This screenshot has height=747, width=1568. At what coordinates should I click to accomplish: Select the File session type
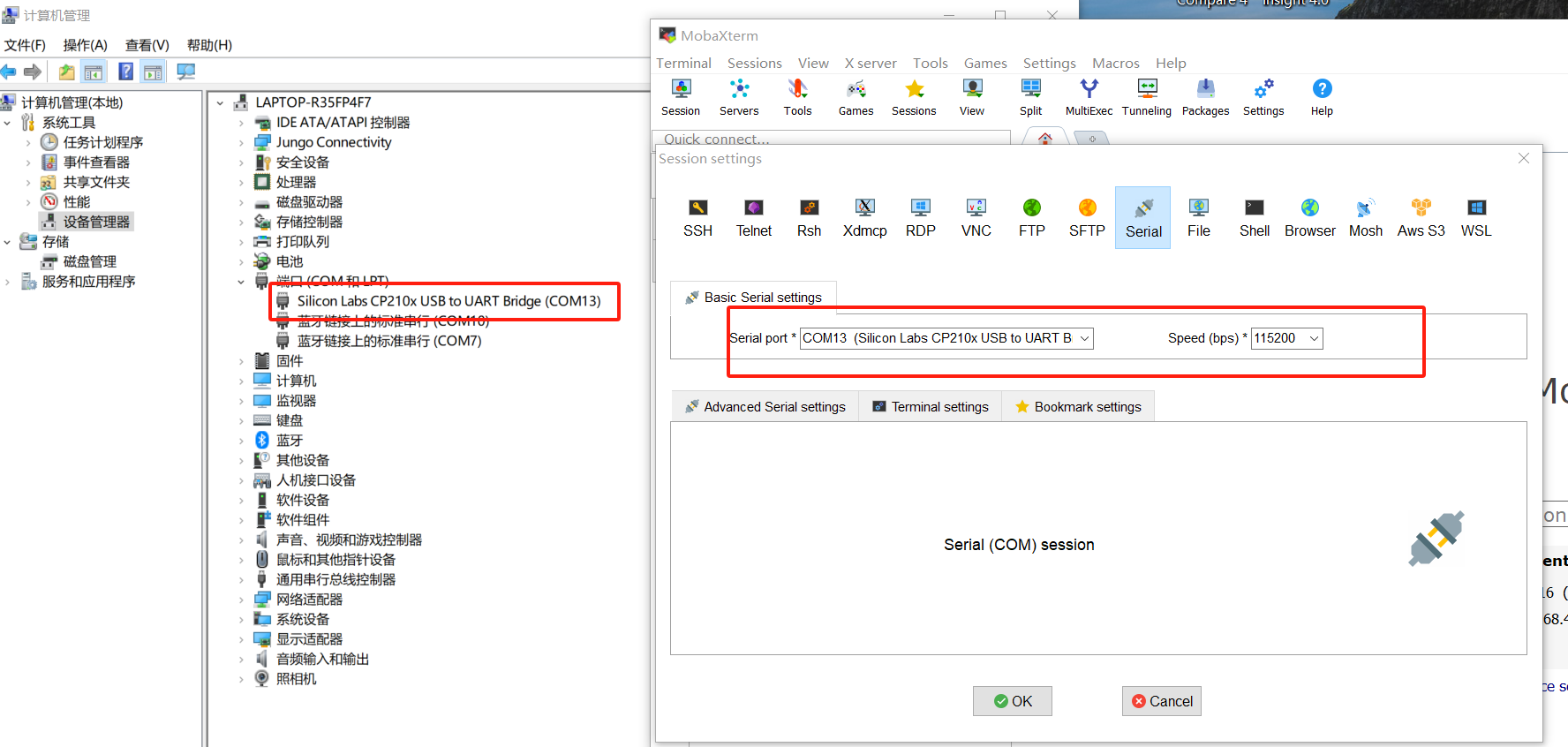(1198, 218)
